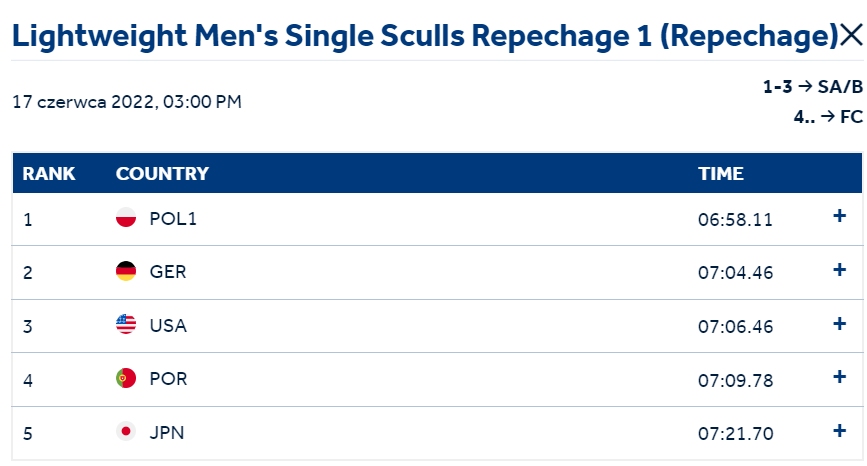867x466 pixels.
Task: Click the Germany flag icon
Action: tap(126, 271)
